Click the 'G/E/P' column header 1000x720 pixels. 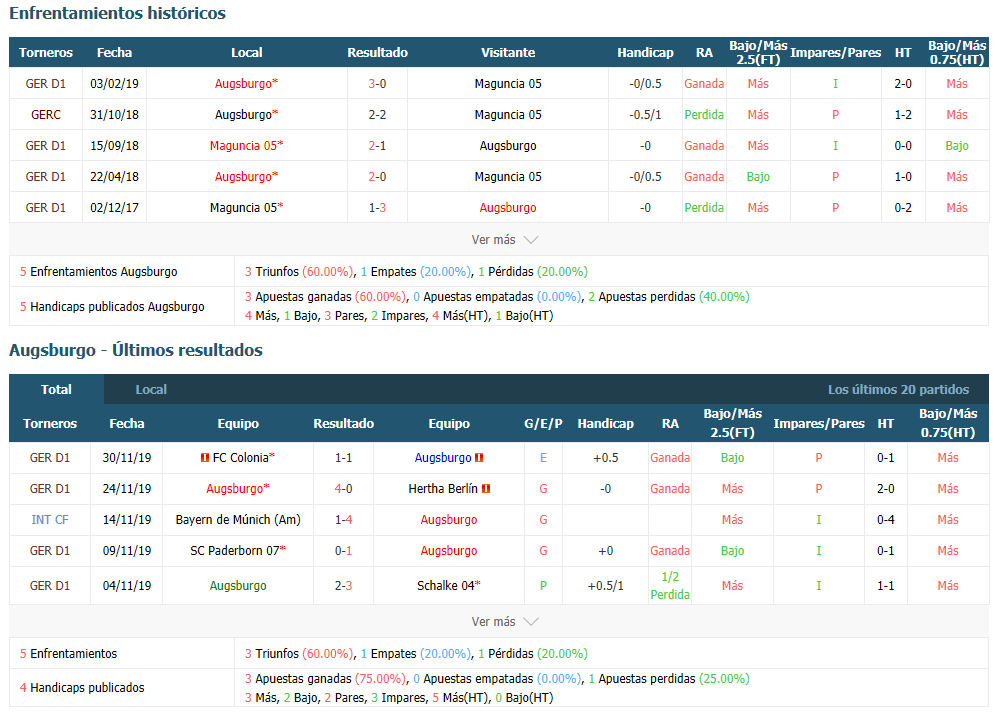(543, 424)
